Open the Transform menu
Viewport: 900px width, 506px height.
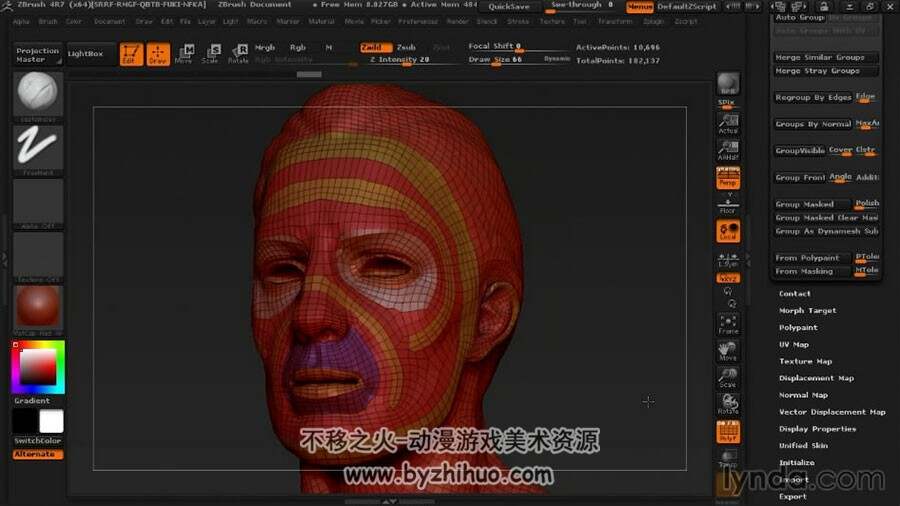point(615,21)
